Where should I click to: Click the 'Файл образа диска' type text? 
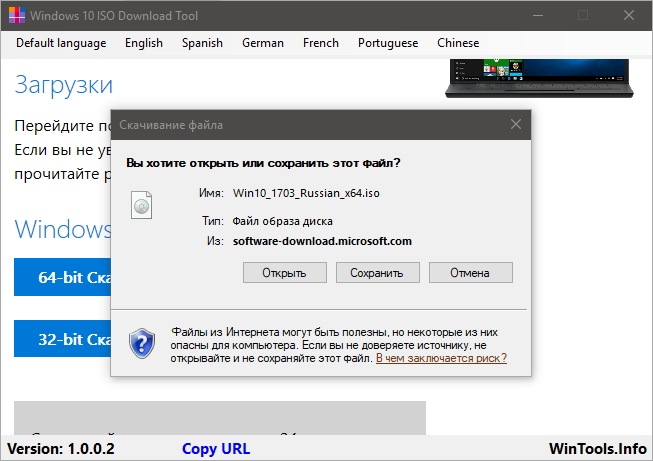[x=282, y=221]
